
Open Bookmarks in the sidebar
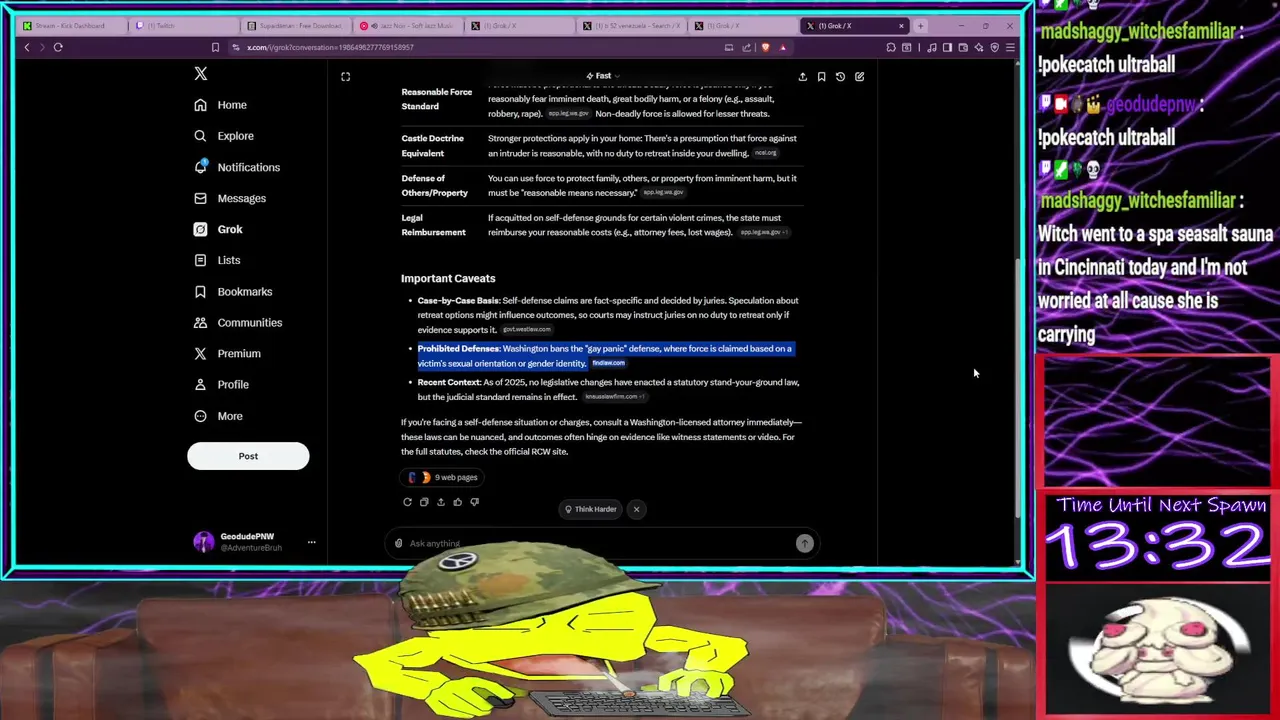[233, 291]
